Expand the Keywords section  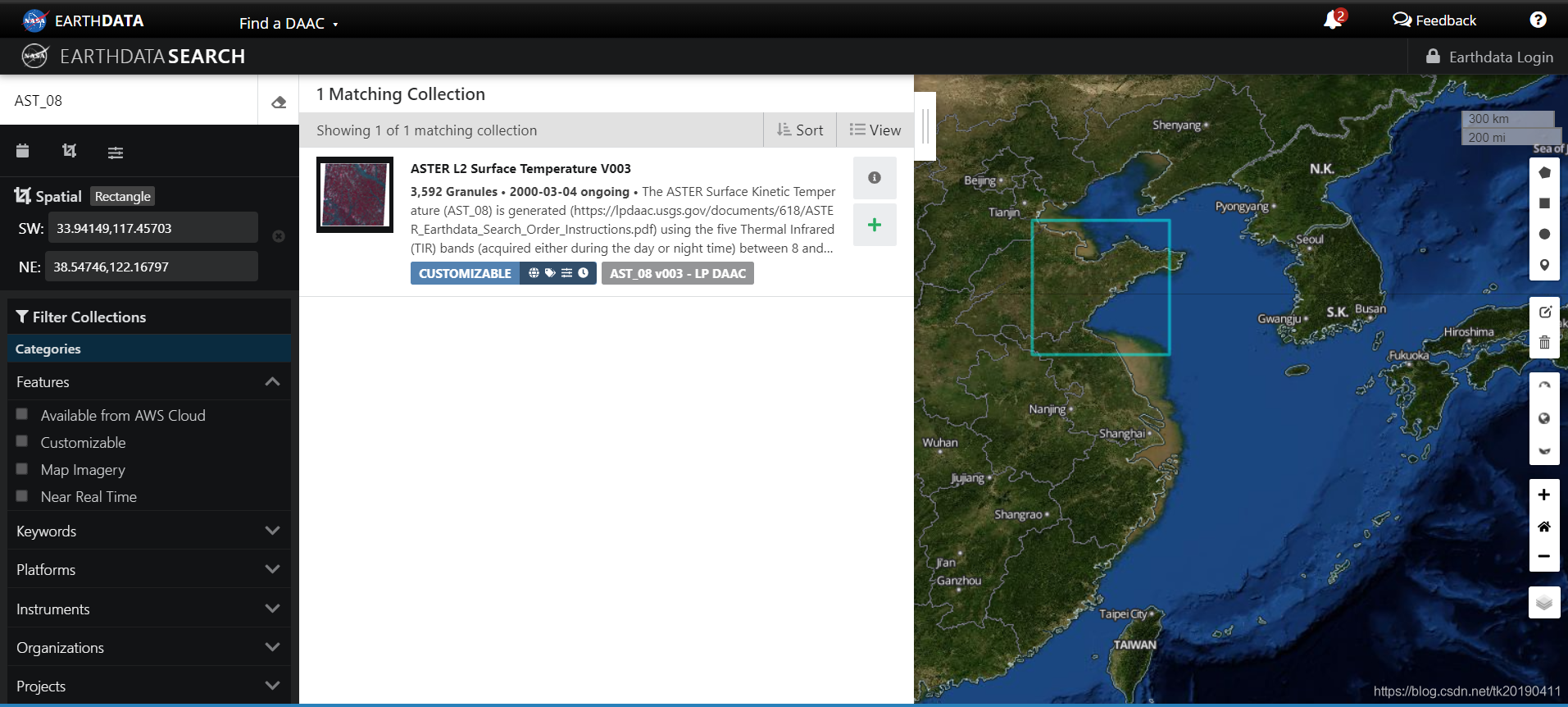click(x=149, y=531)
